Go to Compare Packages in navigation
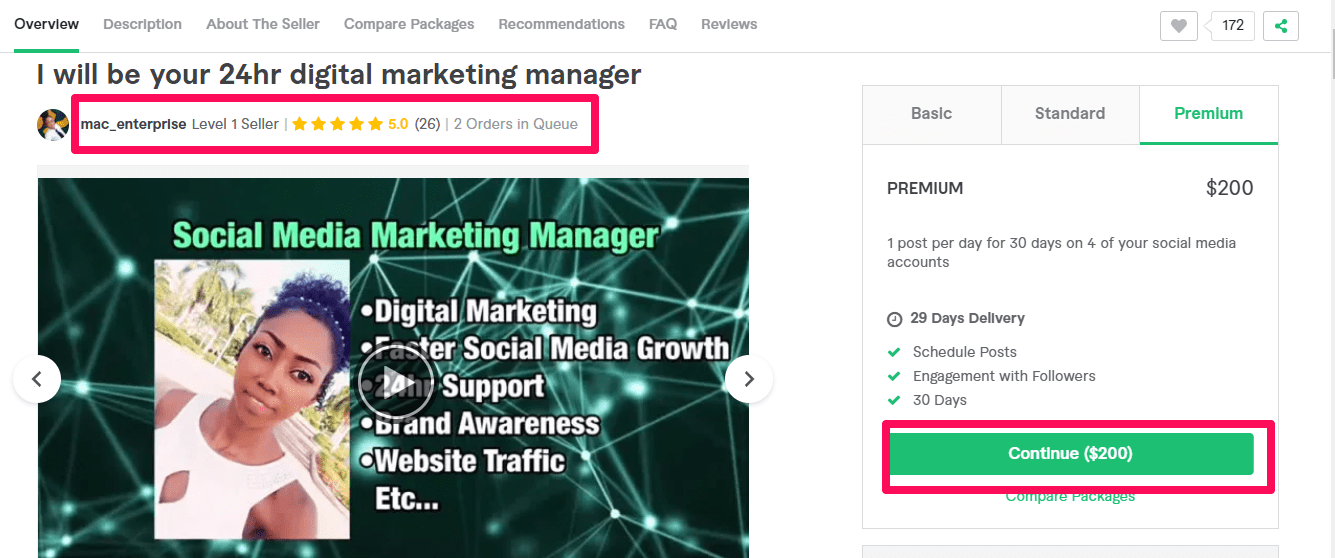 pyautogui.click(x=409, y=24)
